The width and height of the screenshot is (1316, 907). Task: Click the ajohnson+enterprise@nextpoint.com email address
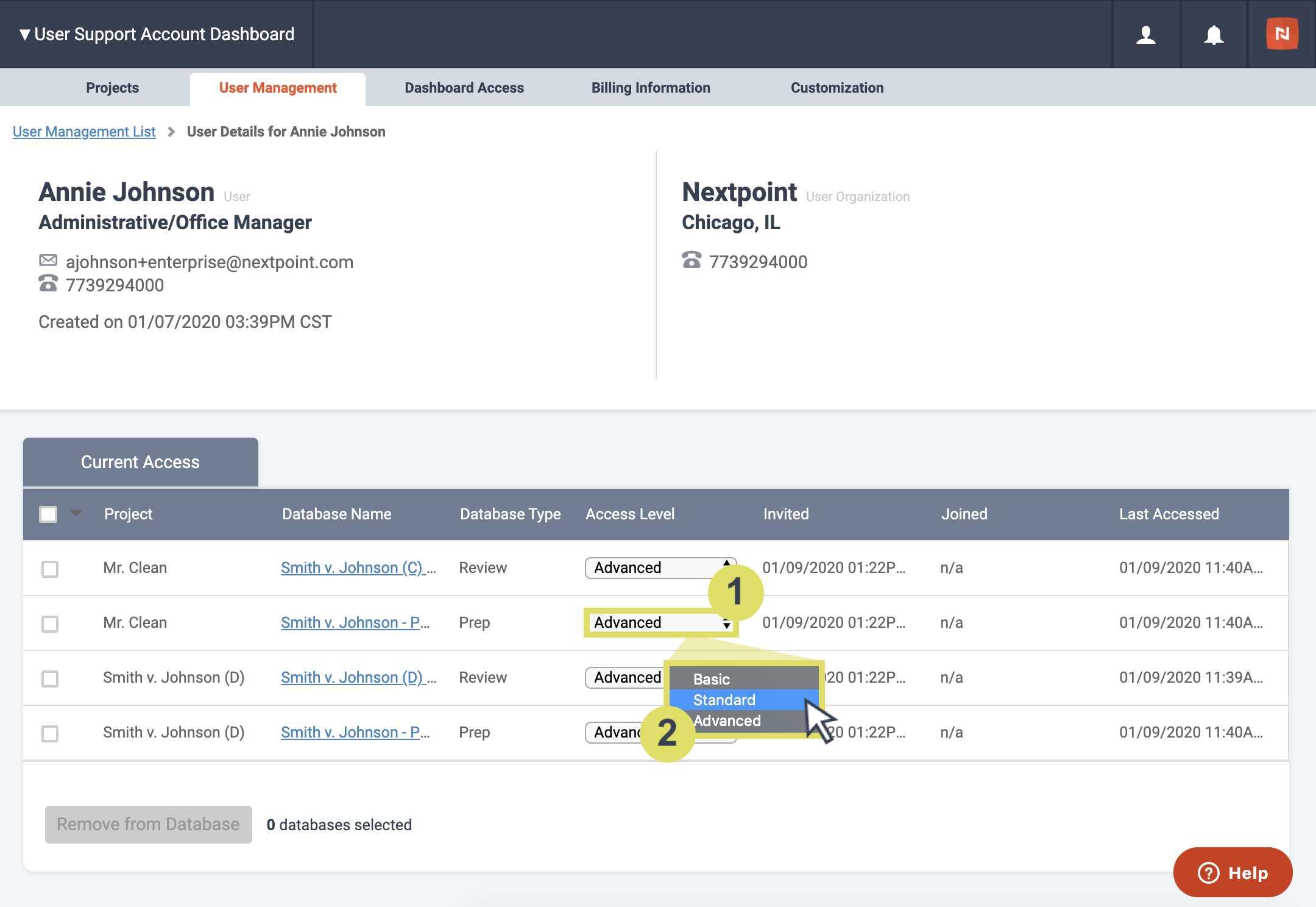(x=210, y=262)
